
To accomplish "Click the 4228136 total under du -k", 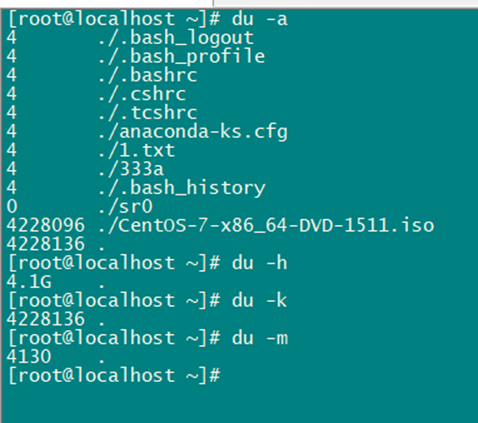I will [46, 319].
